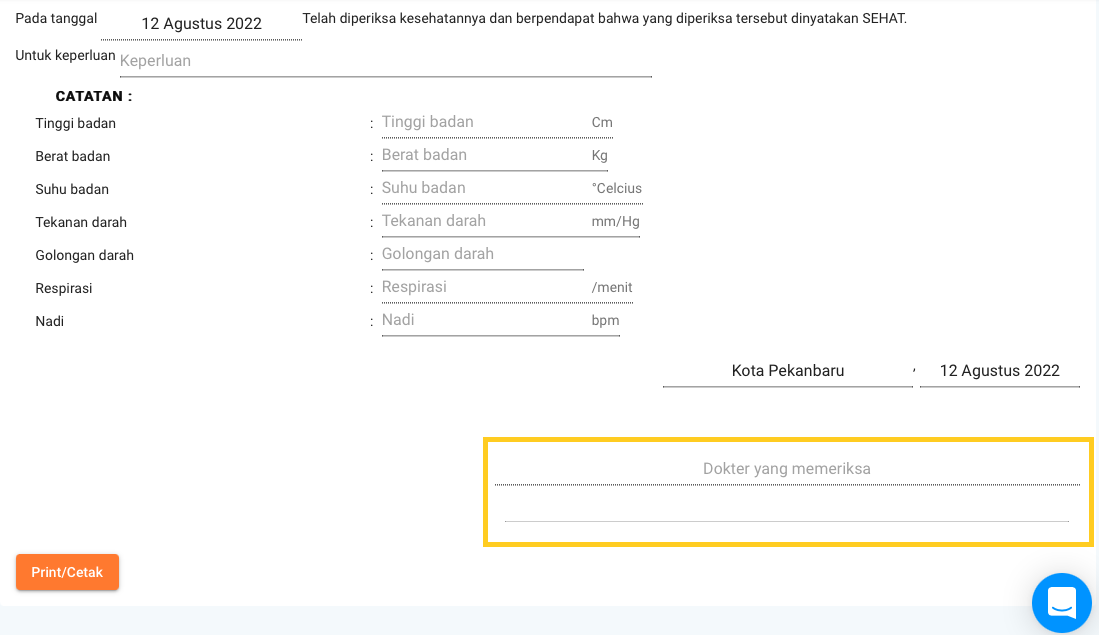Edit the Kota Pekanbaru city field

click(x=788, y=371)
